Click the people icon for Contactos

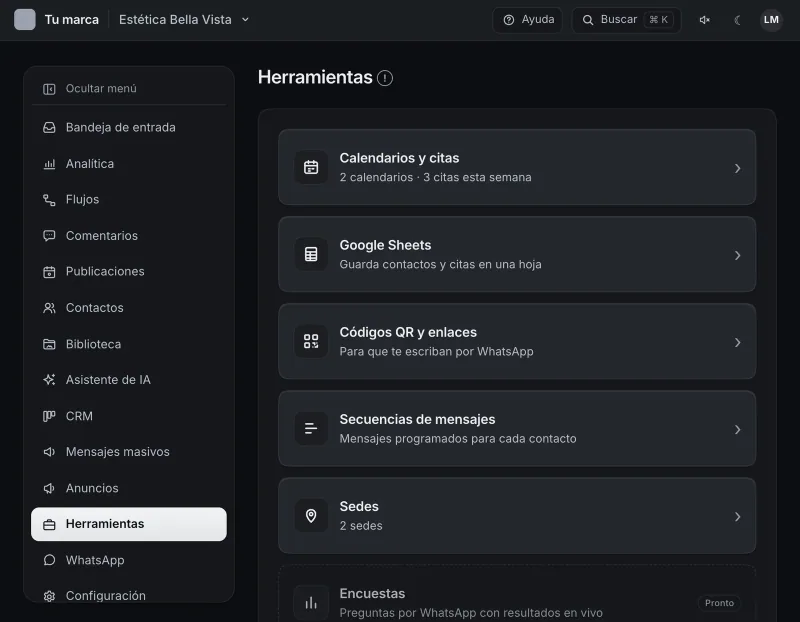[49, 308]
